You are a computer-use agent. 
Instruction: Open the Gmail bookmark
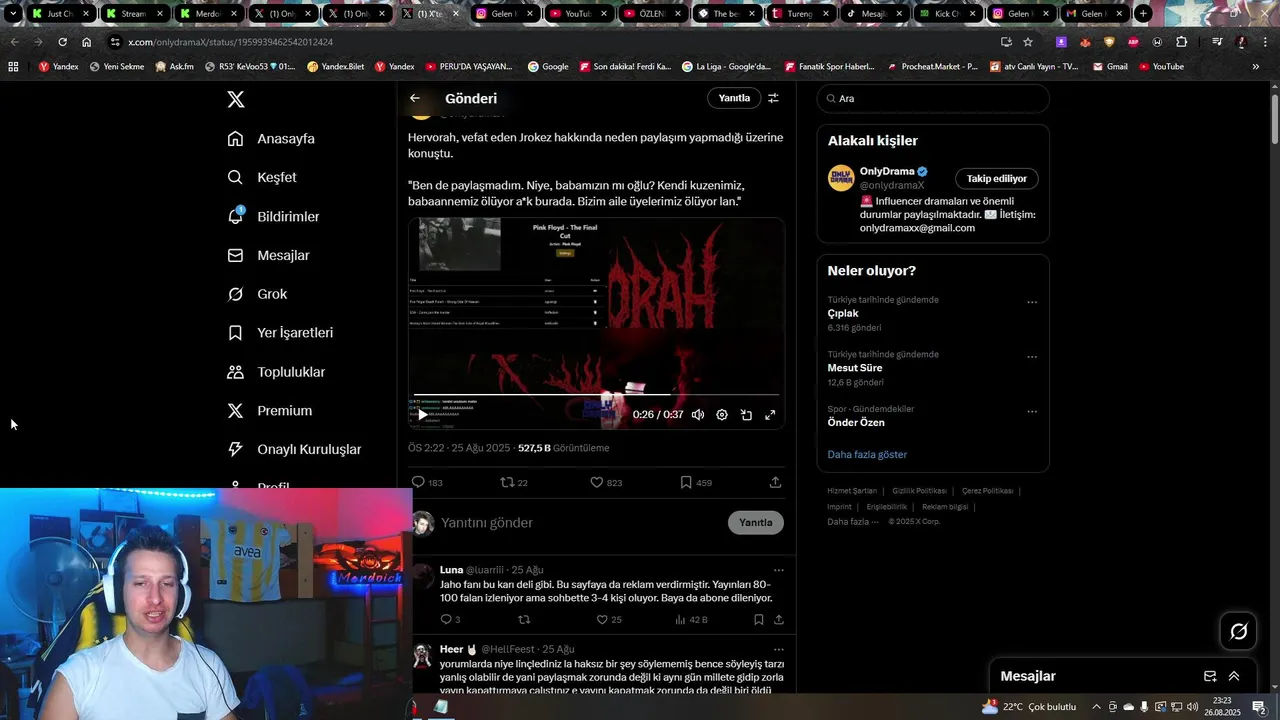tap(1110, 67)
